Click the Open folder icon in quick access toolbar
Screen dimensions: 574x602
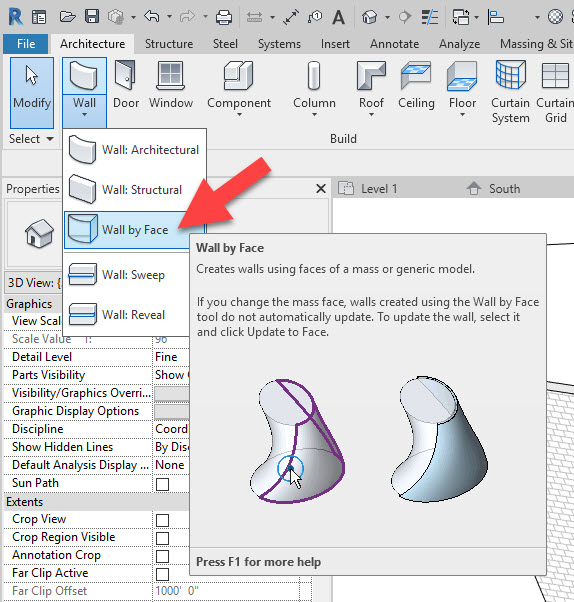point(67,17)
